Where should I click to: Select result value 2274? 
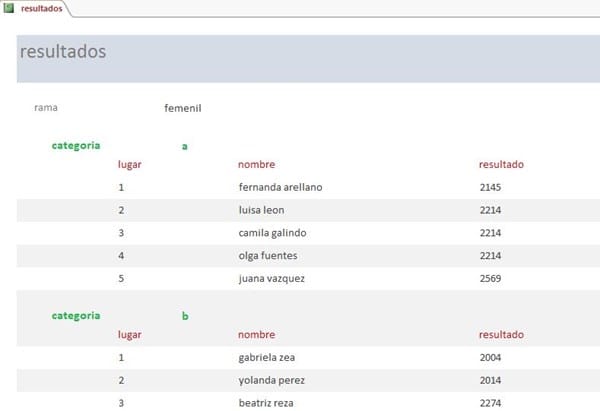pos(493,403)
